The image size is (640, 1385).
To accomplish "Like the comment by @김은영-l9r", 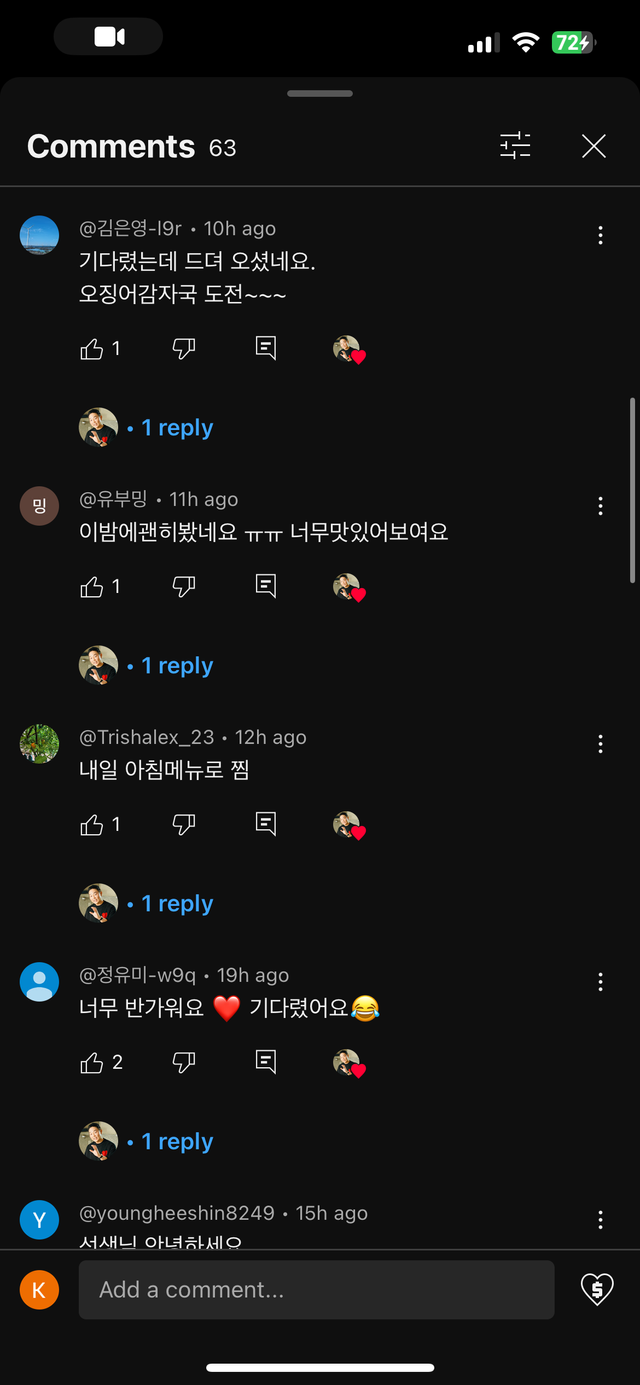I will 92,349.
